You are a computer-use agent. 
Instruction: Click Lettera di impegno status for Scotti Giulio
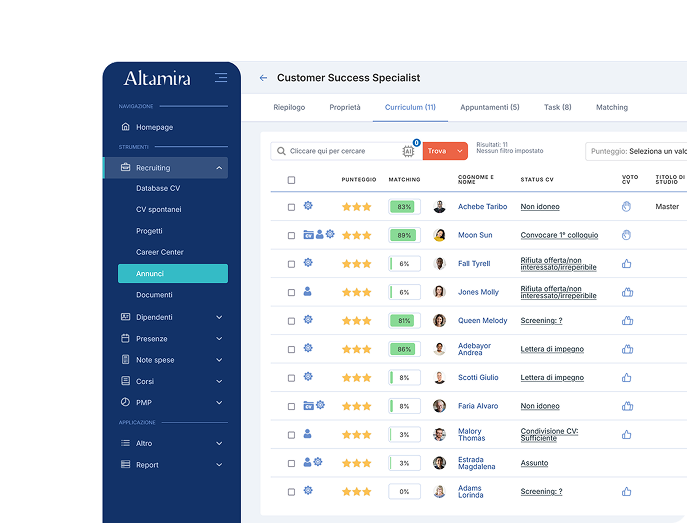click(x=552, y=377)
